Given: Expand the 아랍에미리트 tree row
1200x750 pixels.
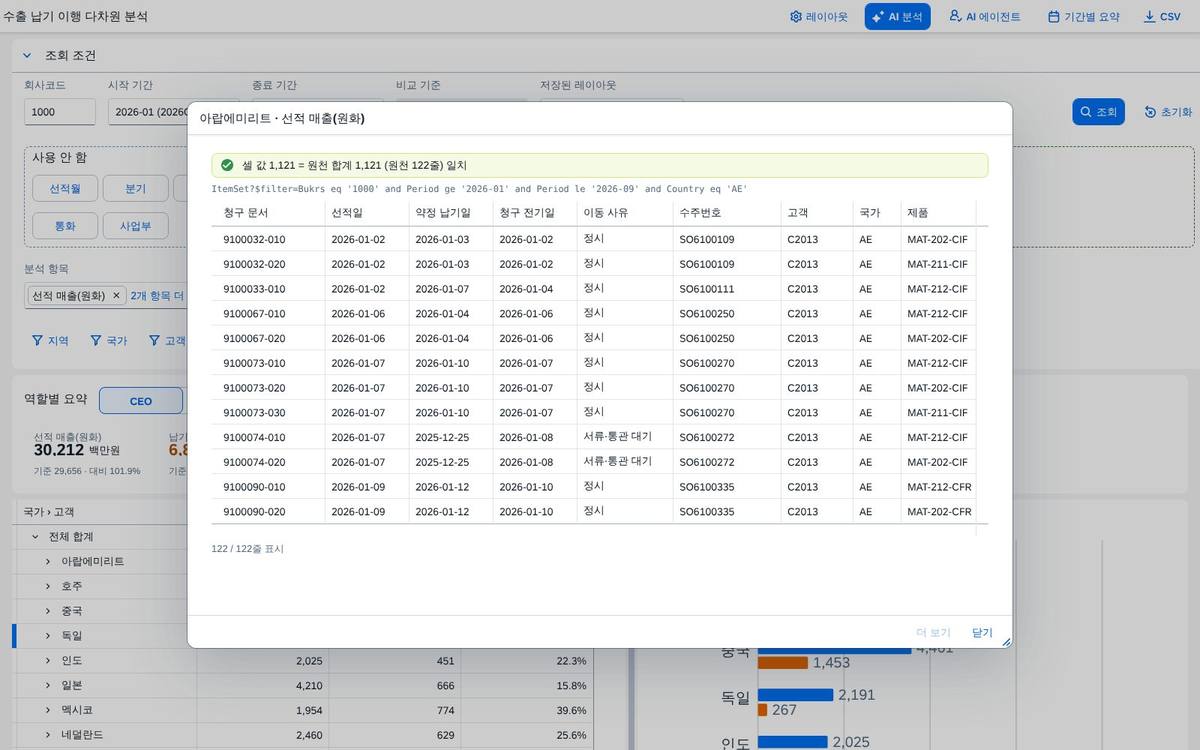Looking at the screenshot, I should [x=47, y=562].
